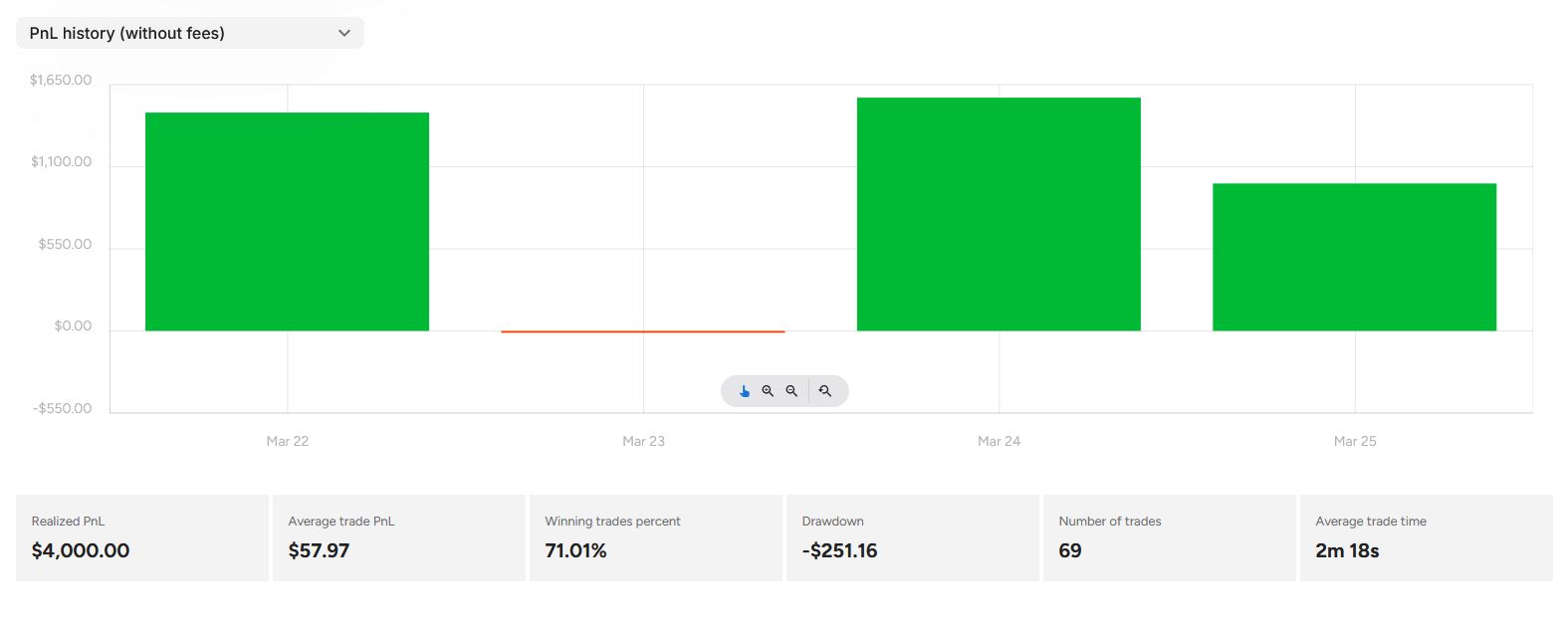Click the $57.97 average trade value
The image size is (1568, 631).
point(319,550)
